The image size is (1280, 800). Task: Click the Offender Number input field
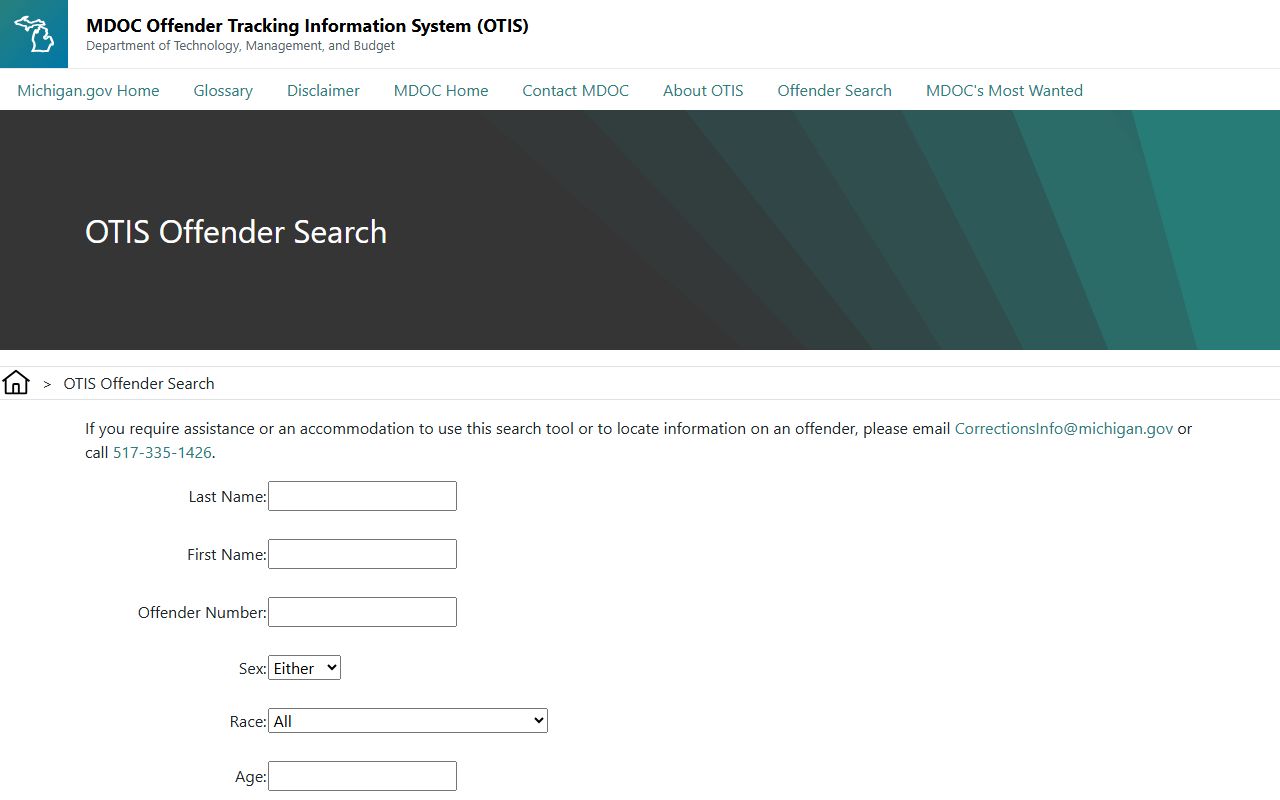point(362,612)
